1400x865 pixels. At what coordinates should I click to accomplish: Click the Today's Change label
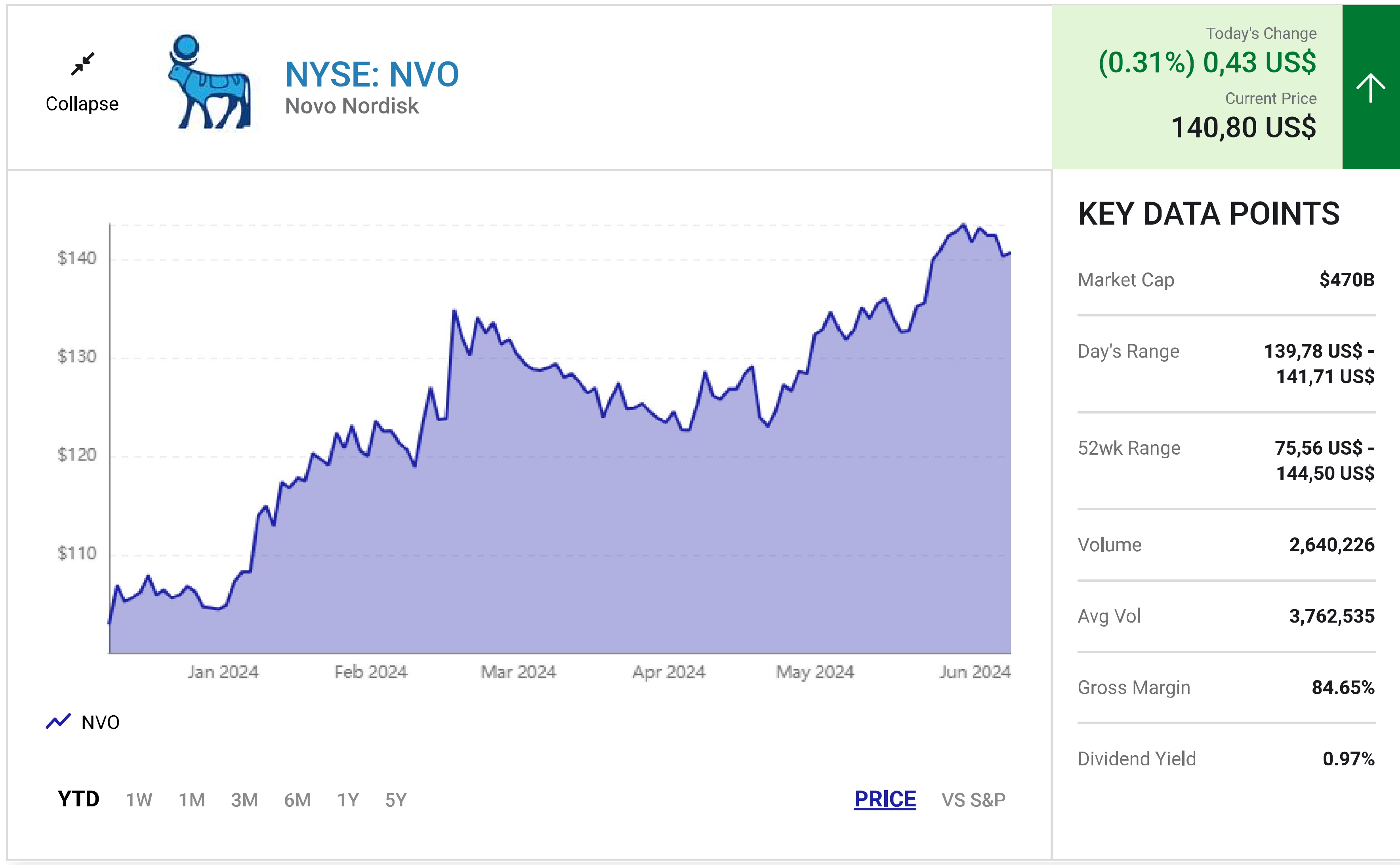(x=1261, y=34)
